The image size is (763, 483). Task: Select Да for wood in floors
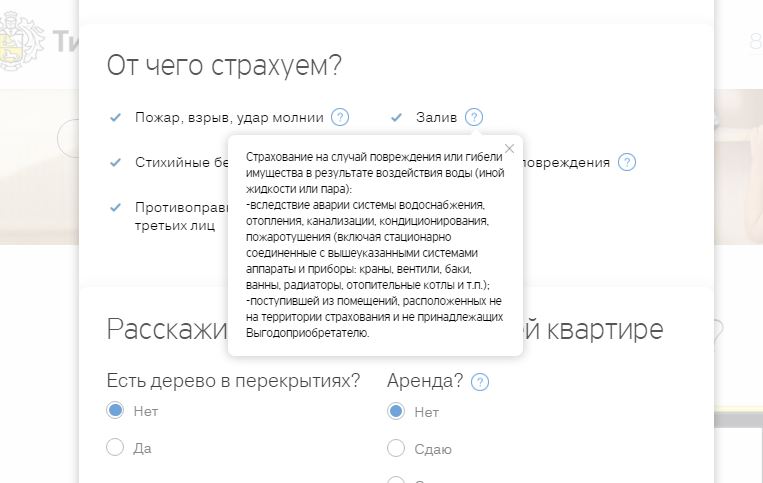pyautogui.click(x=115, y=447)
